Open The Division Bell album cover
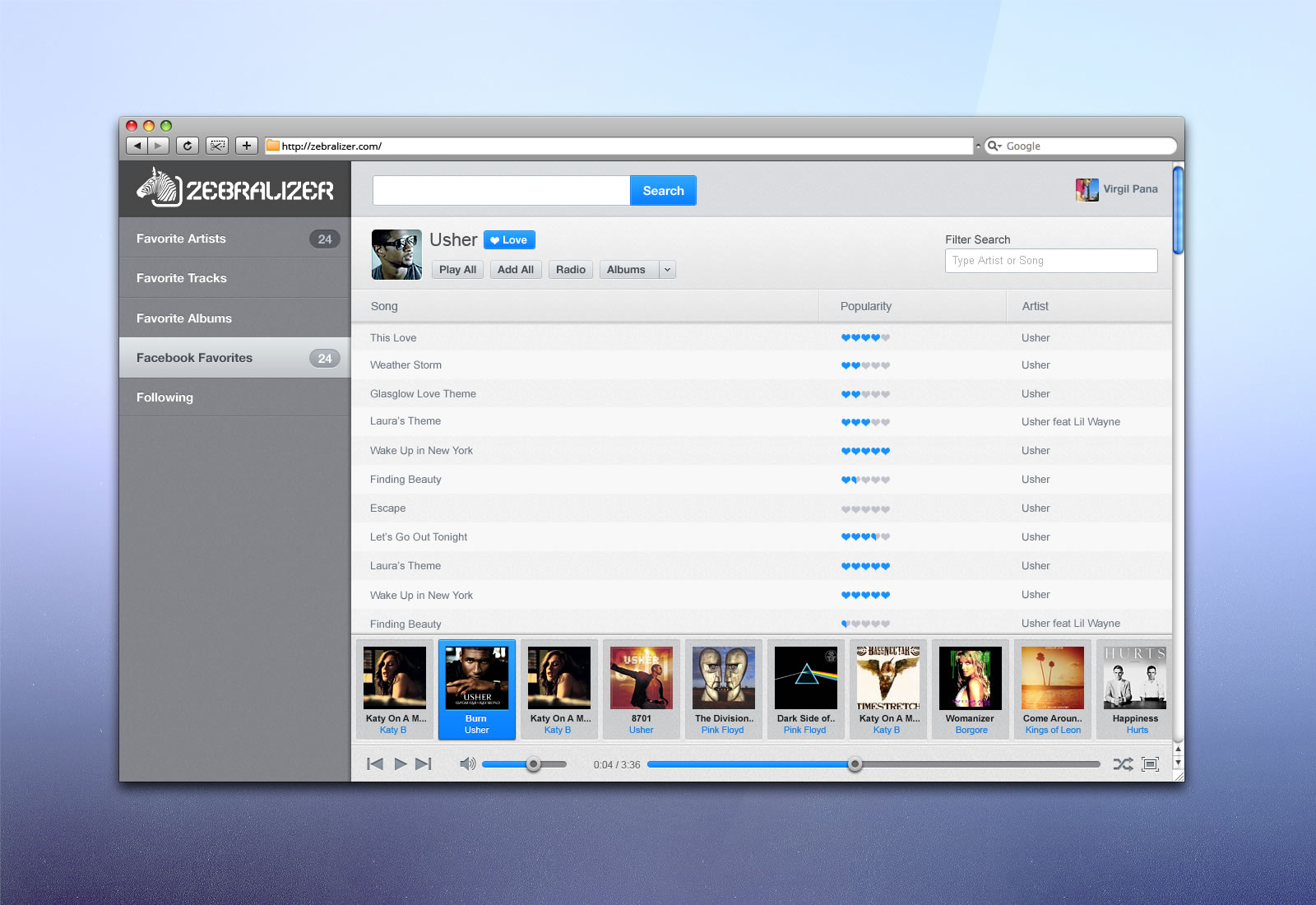 (x=724, y=678)
